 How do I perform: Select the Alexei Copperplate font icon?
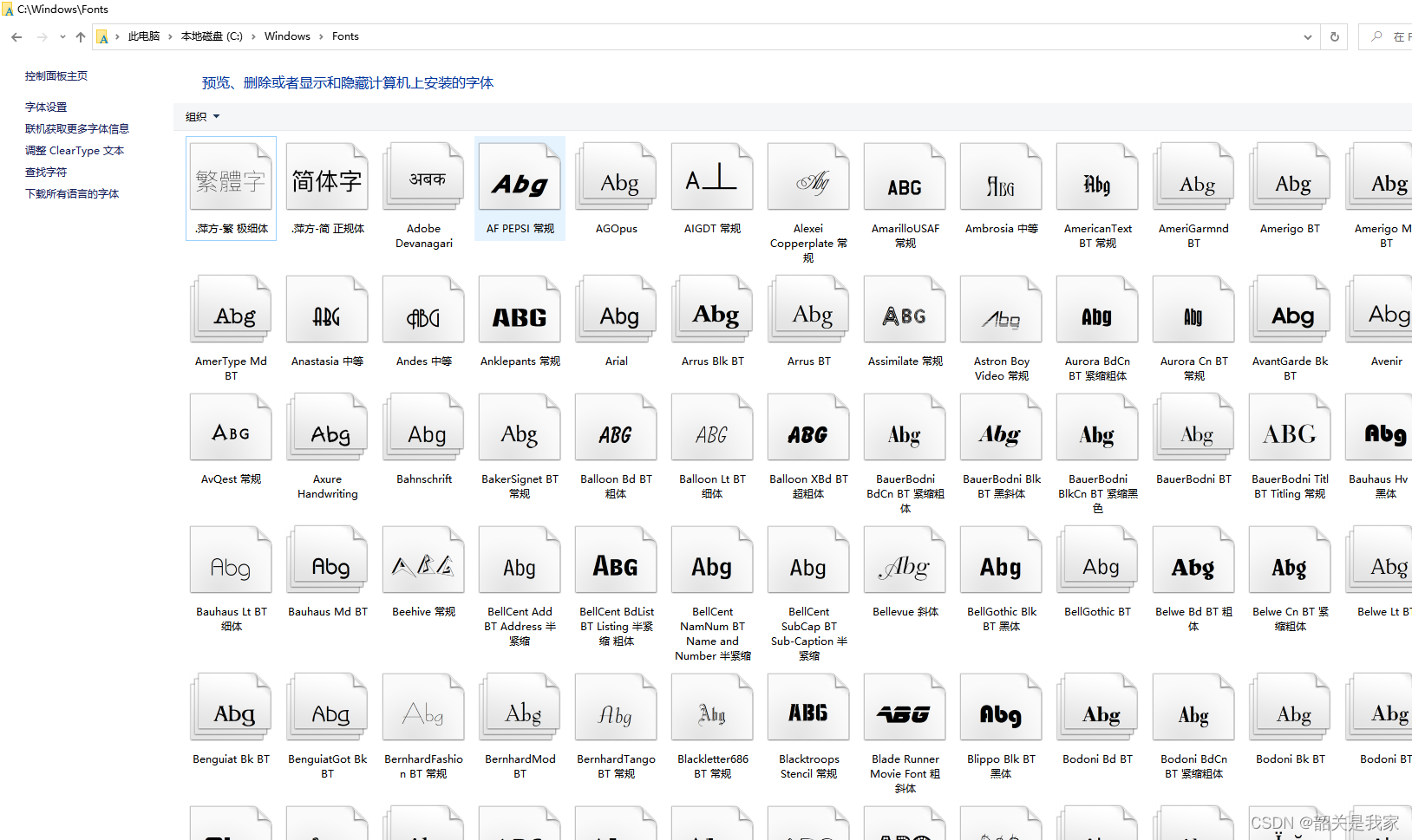(808, 178)
